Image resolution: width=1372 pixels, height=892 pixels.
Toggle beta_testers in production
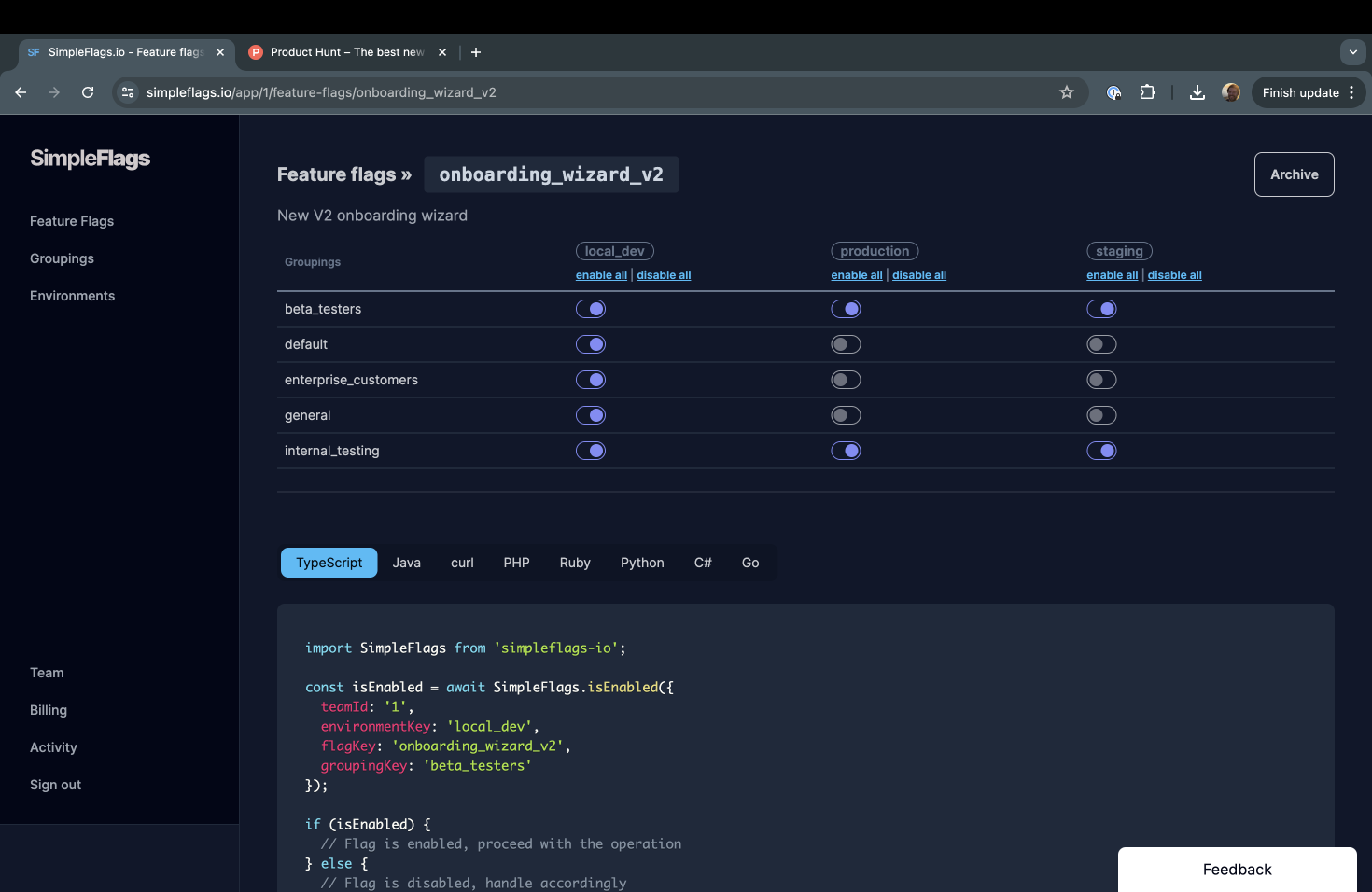click(846, 309)
